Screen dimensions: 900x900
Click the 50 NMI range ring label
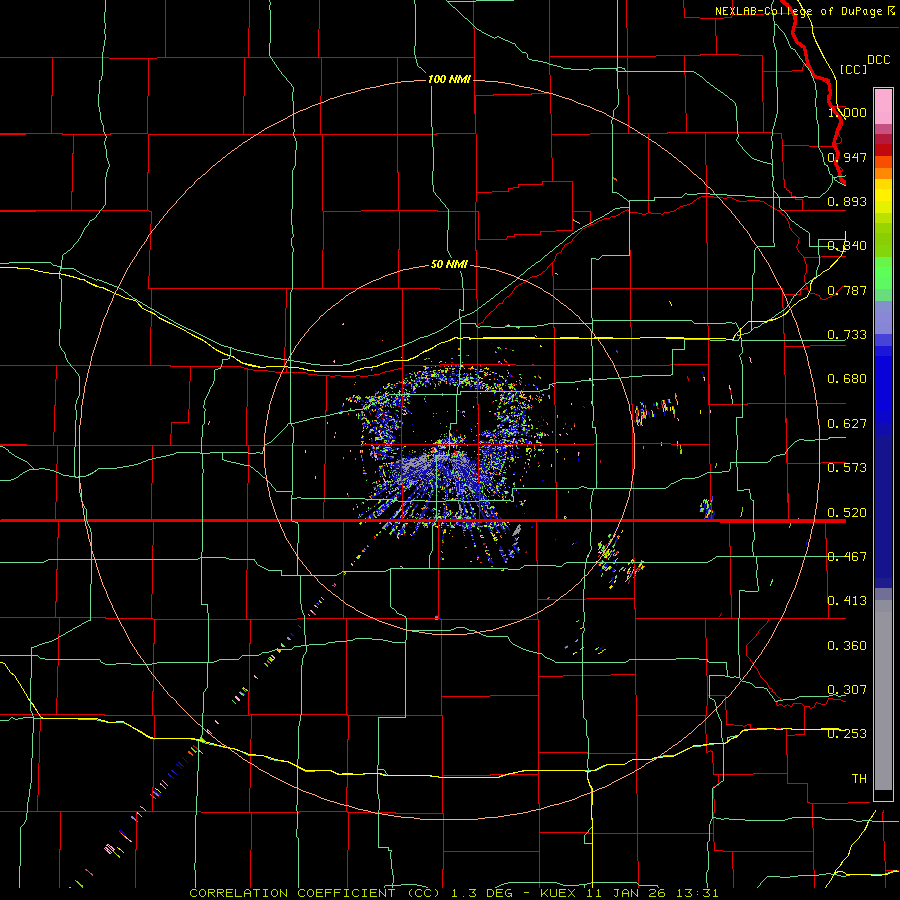pyautogui.click(x=449, y=264)
